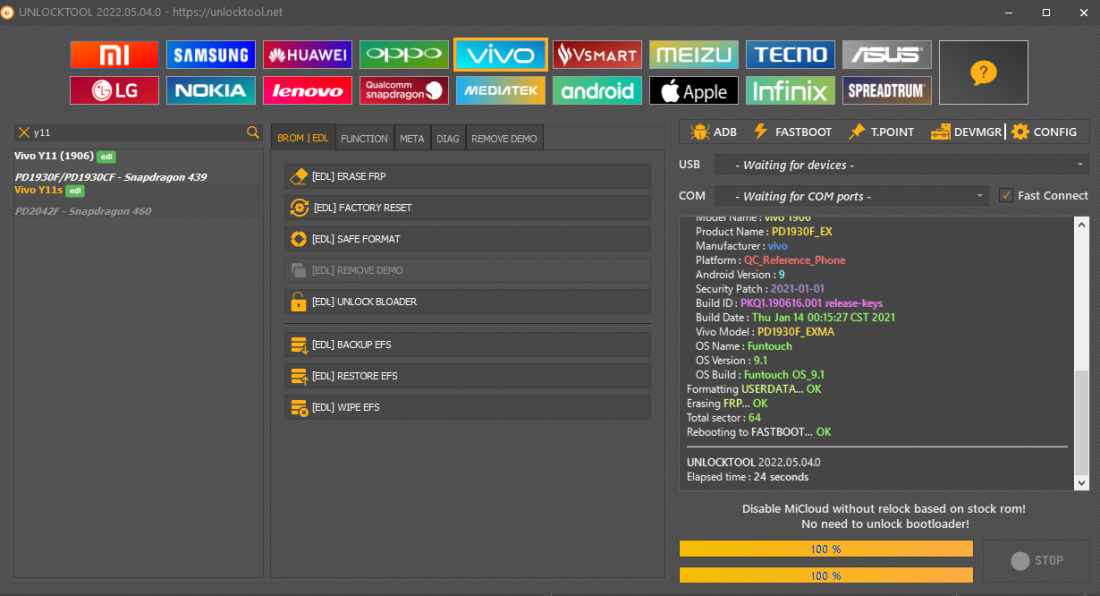Click the OS Build Funtouch OS_9.1 line
1100x596 pixels.
[x=760, y=375]
